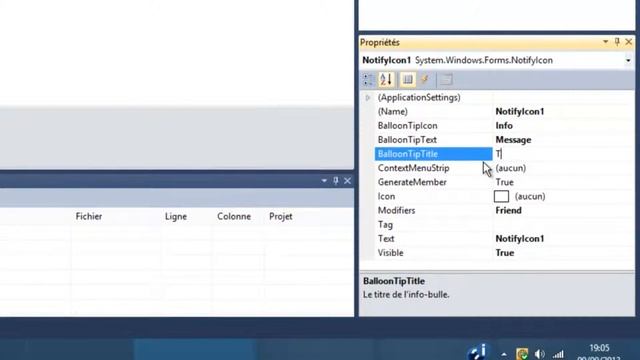
Task: Click the BalloonTipTitle value field
Action: (563, 154)
